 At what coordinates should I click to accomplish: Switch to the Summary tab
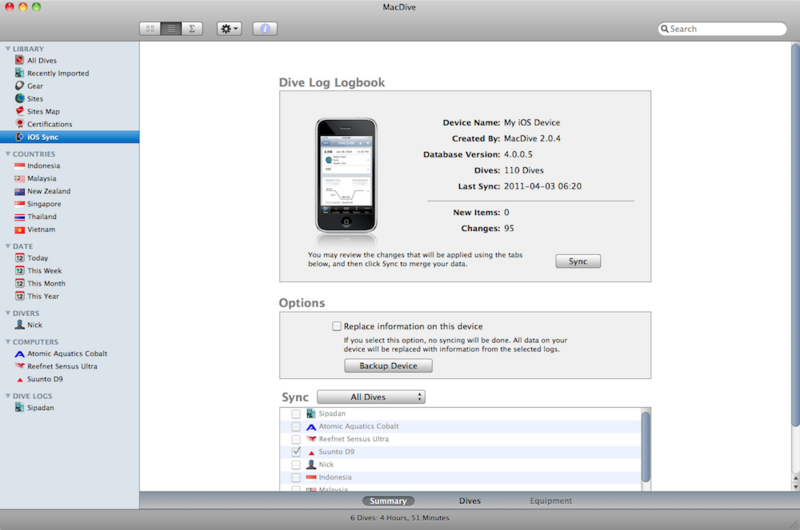coord(388,501)
